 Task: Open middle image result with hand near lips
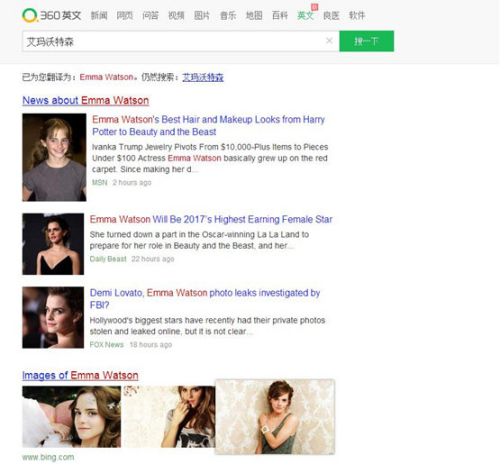(x=169, y=416)
